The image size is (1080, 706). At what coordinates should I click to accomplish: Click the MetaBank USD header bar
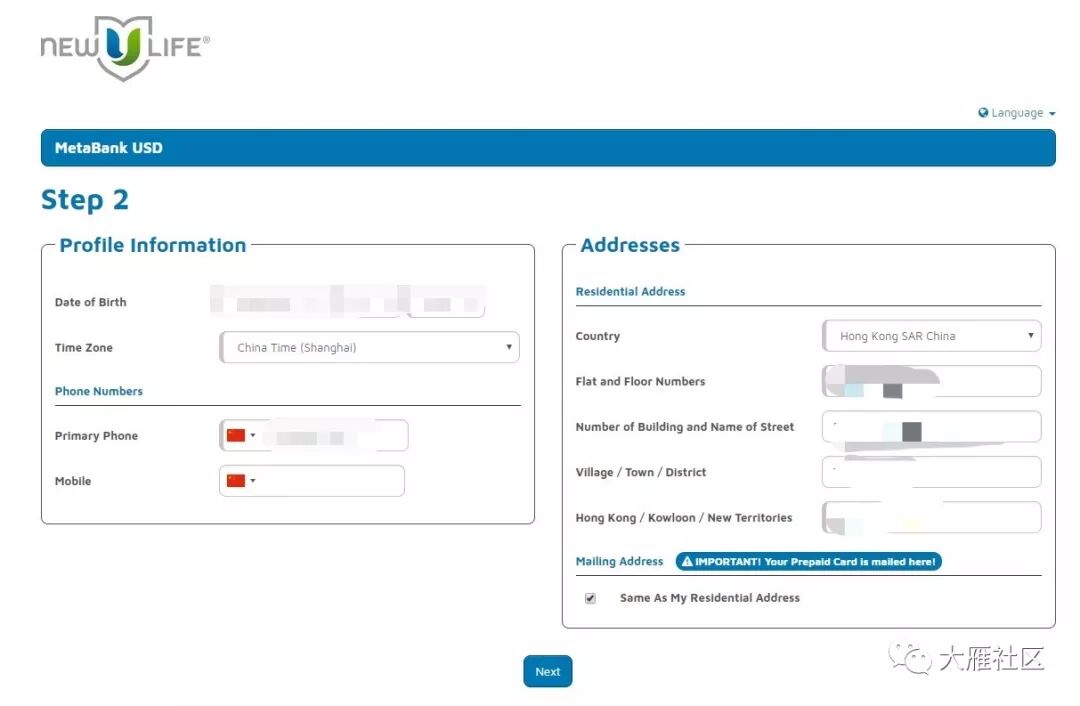548,147
